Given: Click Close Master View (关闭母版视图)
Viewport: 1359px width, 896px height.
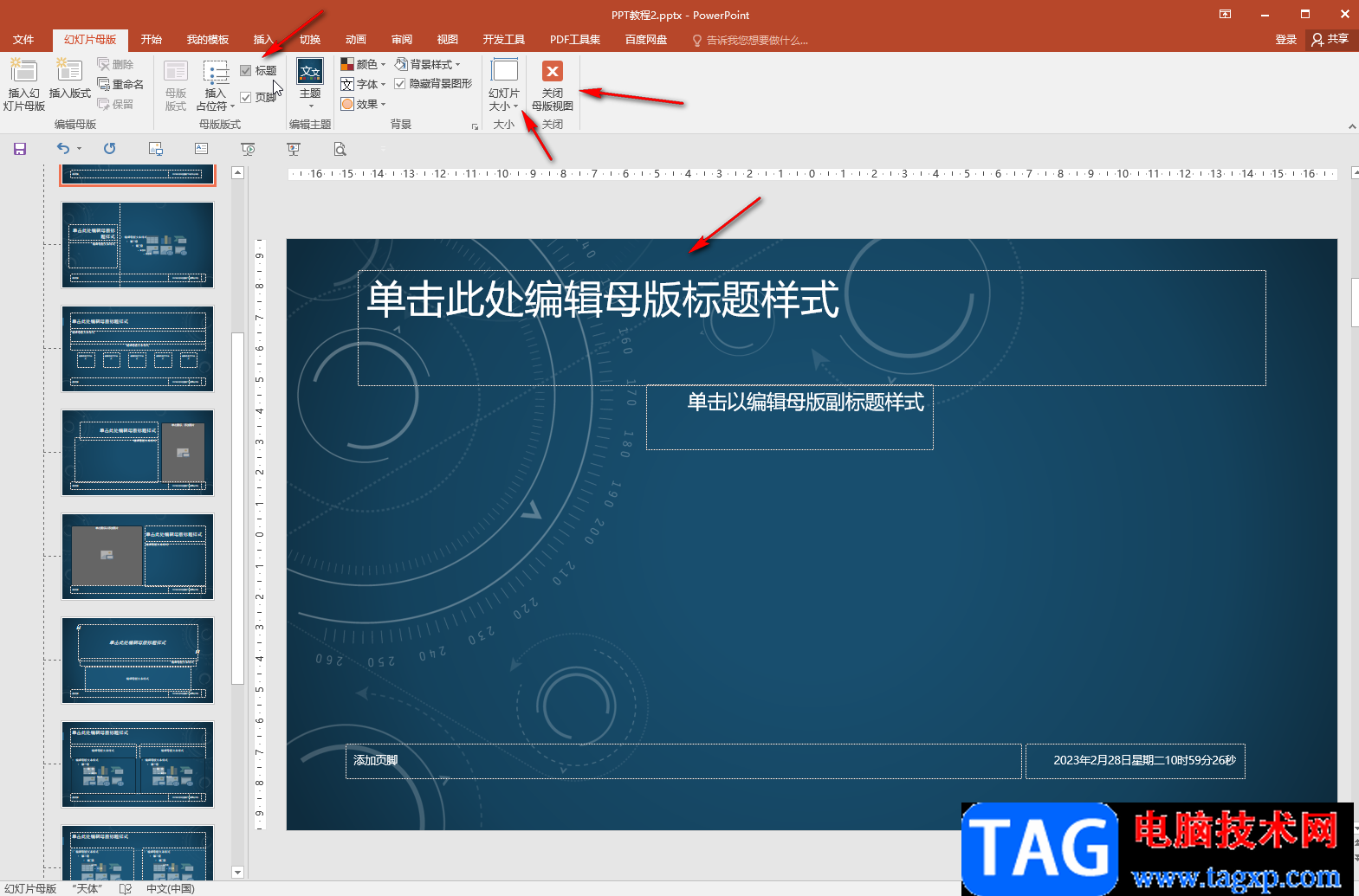Looking at the screenshot, I should coord(553,85).
